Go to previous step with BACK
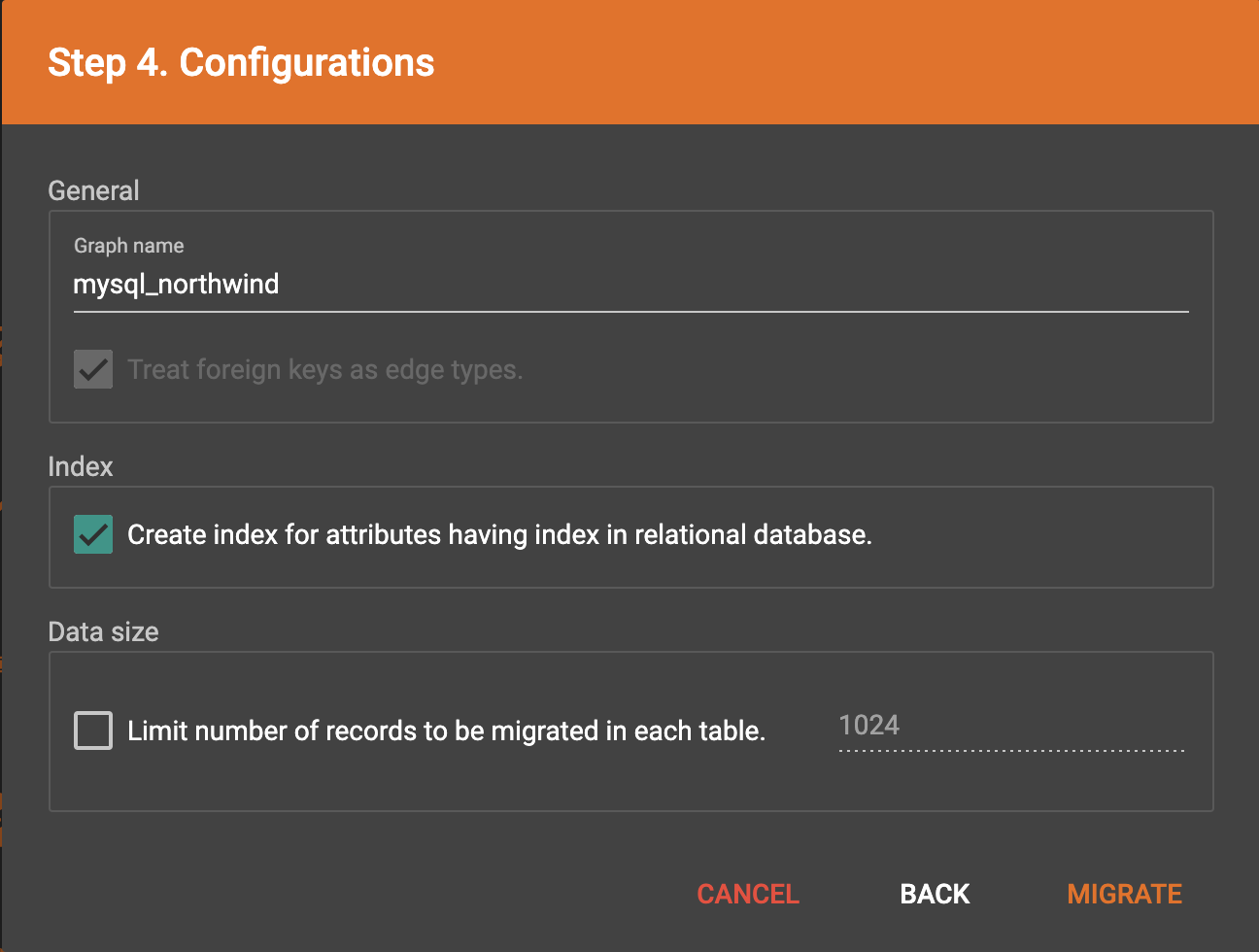 click(935, 894)
